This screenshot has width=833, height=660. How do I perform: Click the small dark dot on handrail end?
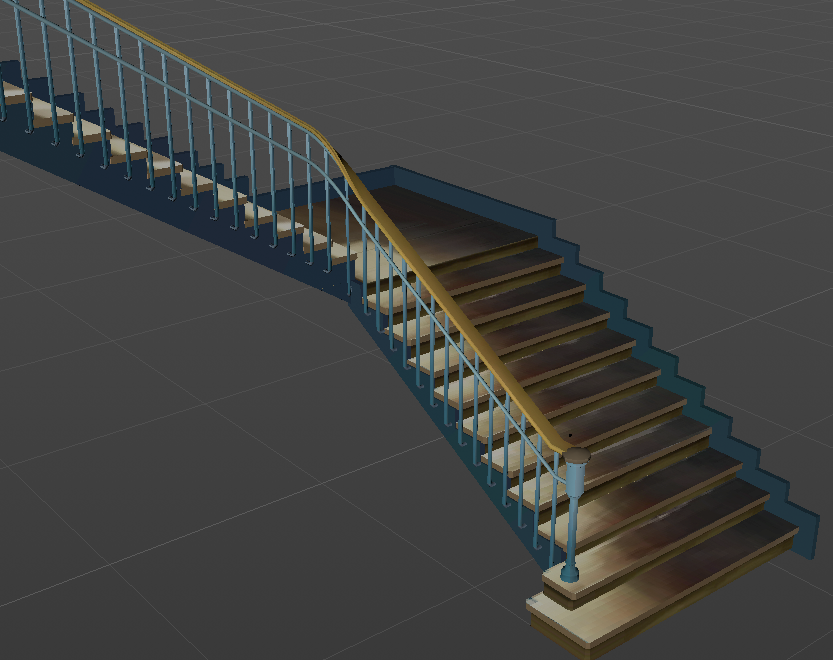click(x=569, y=436)
